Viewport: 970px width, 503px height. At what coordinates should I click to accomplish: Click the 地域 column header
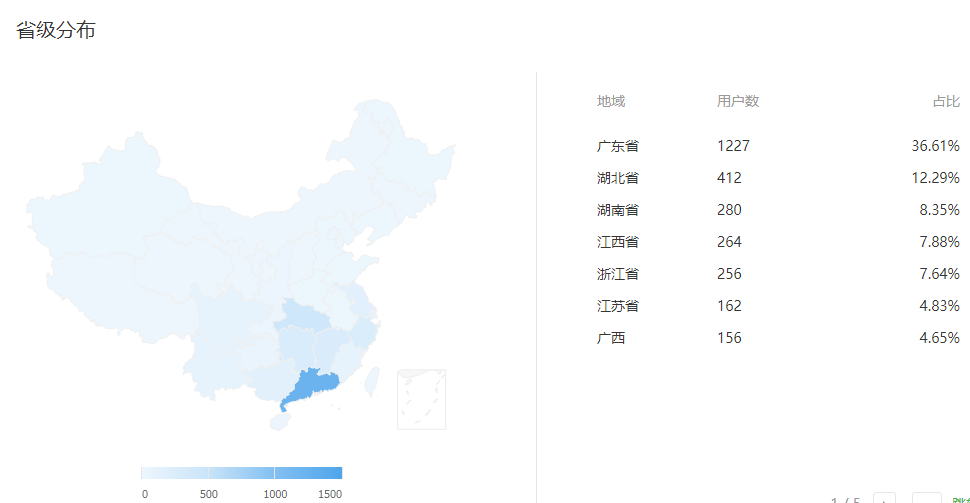click(611, 101)
